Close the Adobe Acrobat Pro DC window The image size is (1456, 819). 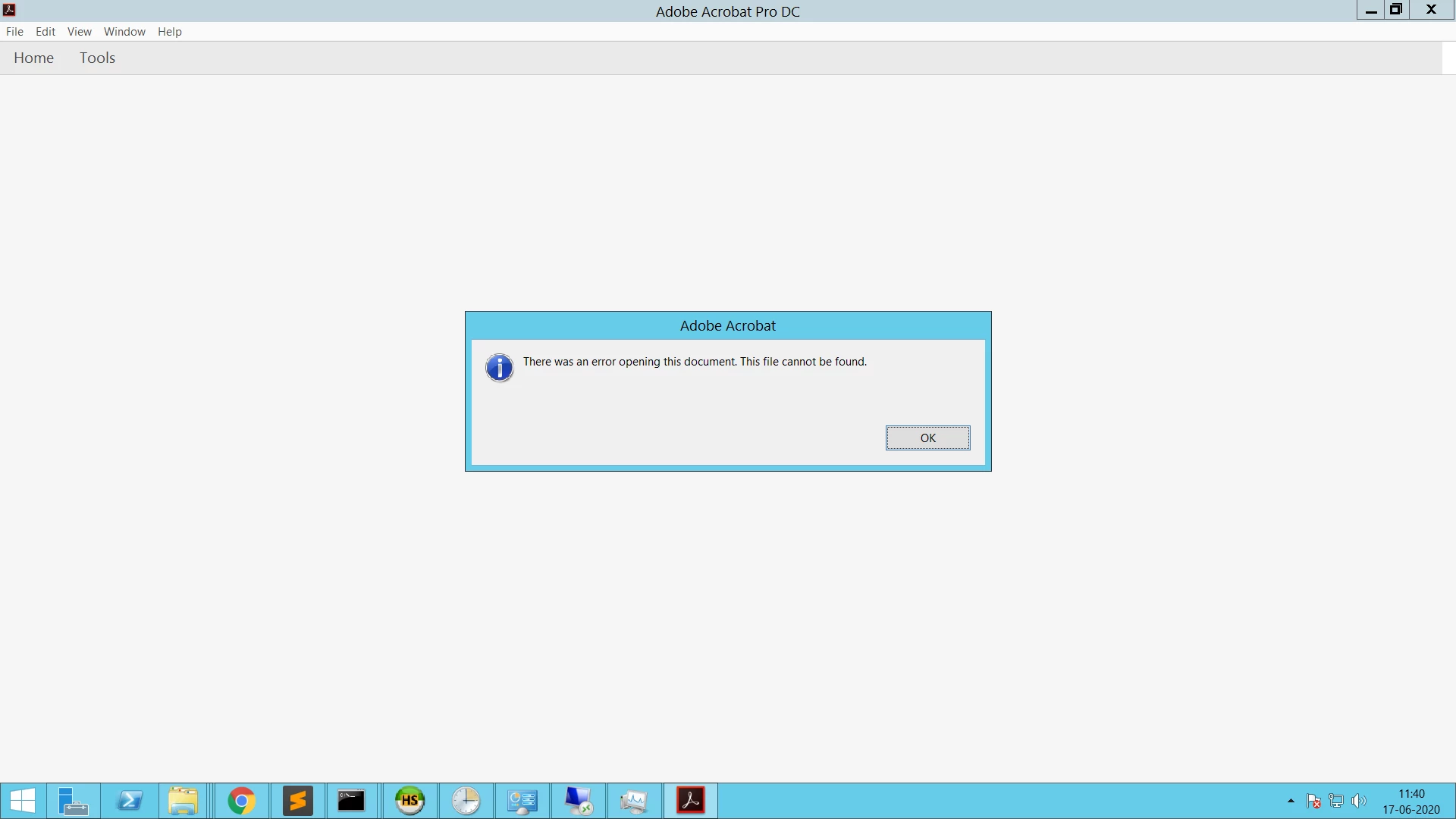click(1432, 10)
